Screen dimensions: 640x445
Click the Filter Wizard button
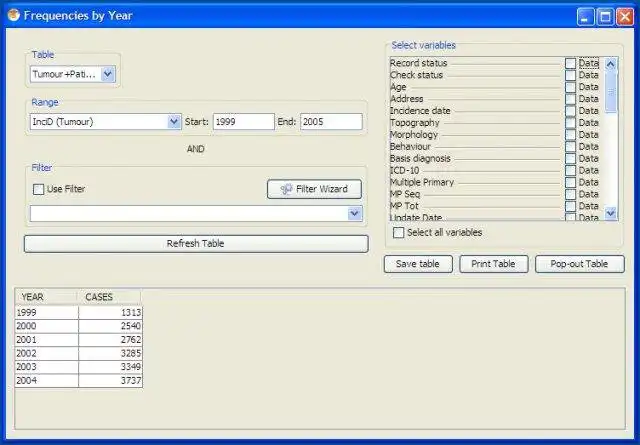point(314,189)
